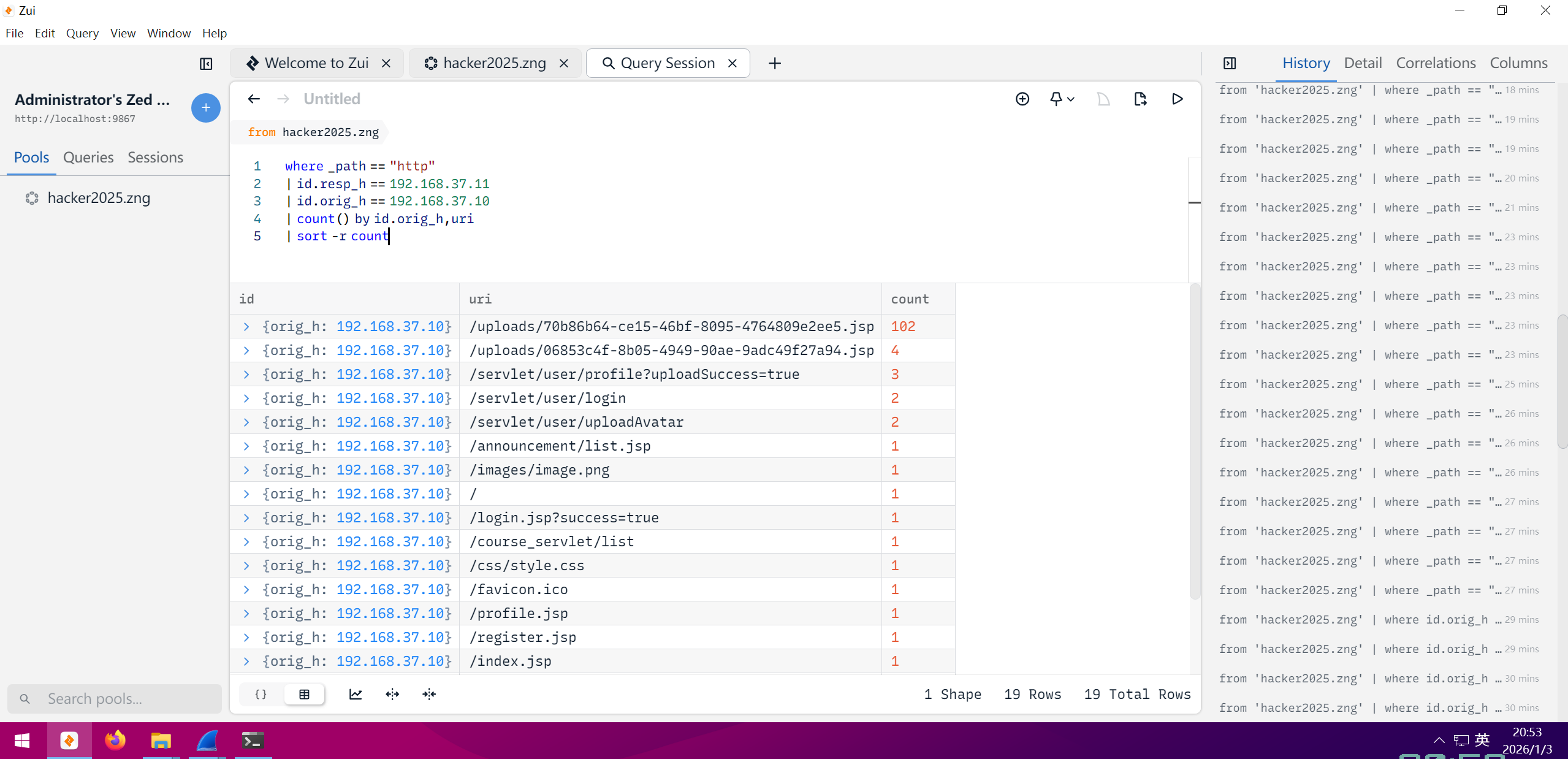Open the Query menu
Screen dimensions: 1568x759
(82, 33)
